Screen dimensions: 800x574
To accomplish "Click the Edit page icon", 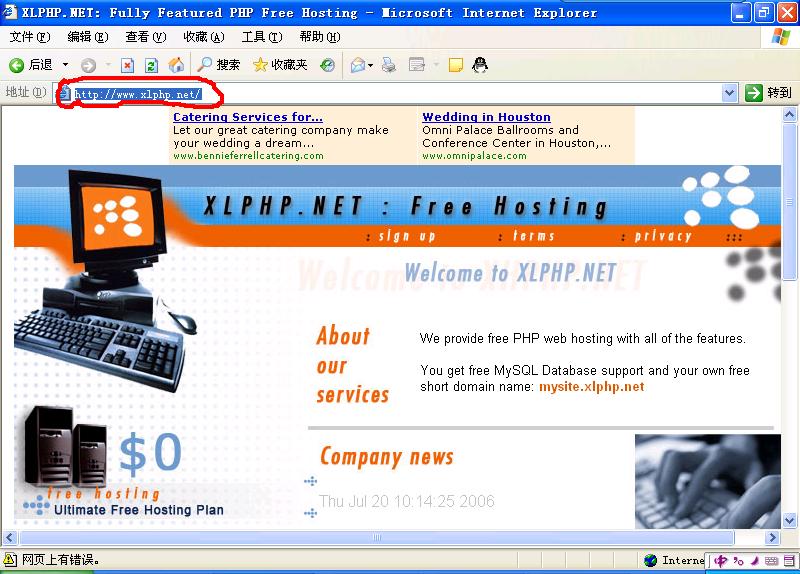I will [417, 65].
